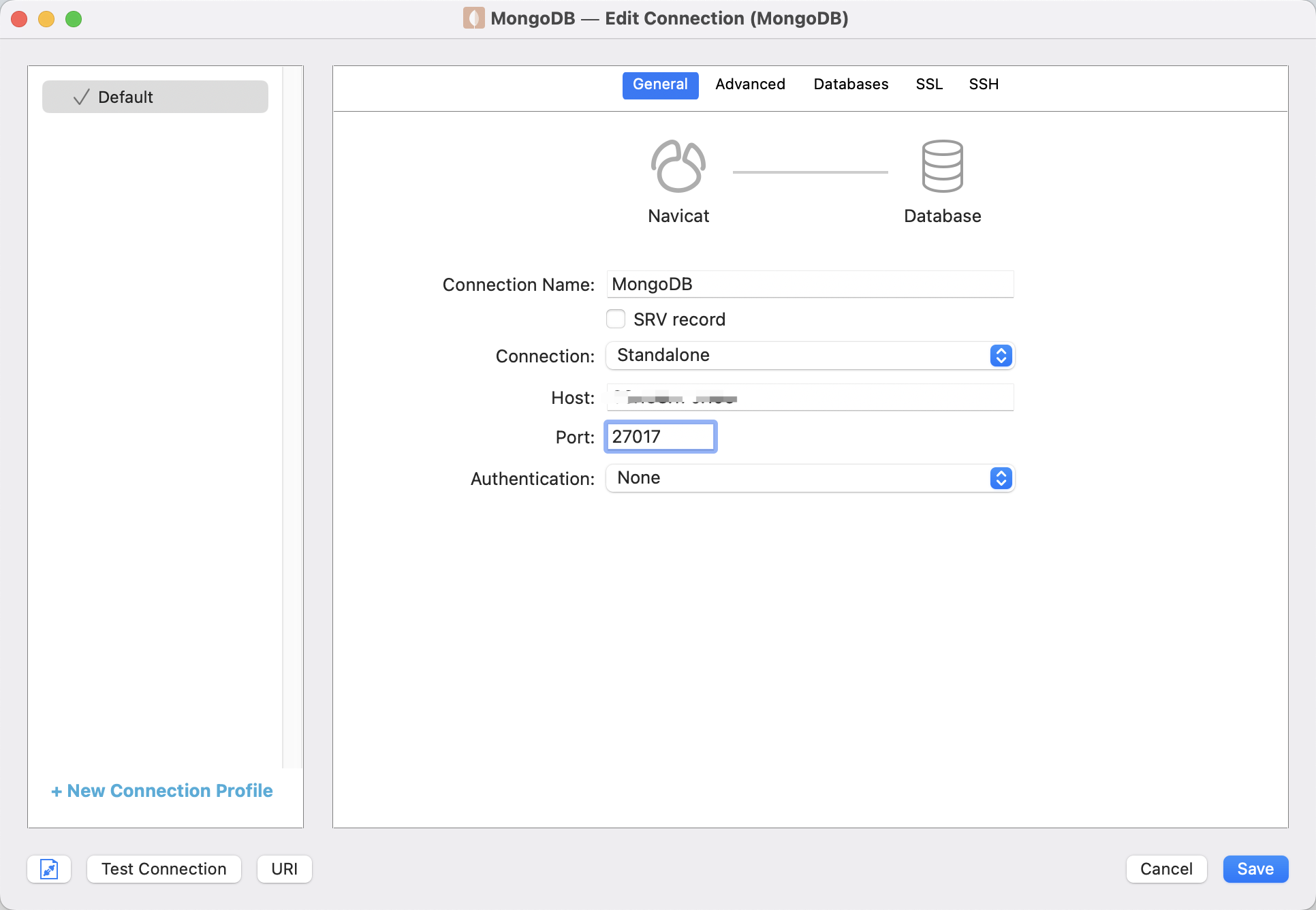Click the Navicat logo icon

[678, 166]
